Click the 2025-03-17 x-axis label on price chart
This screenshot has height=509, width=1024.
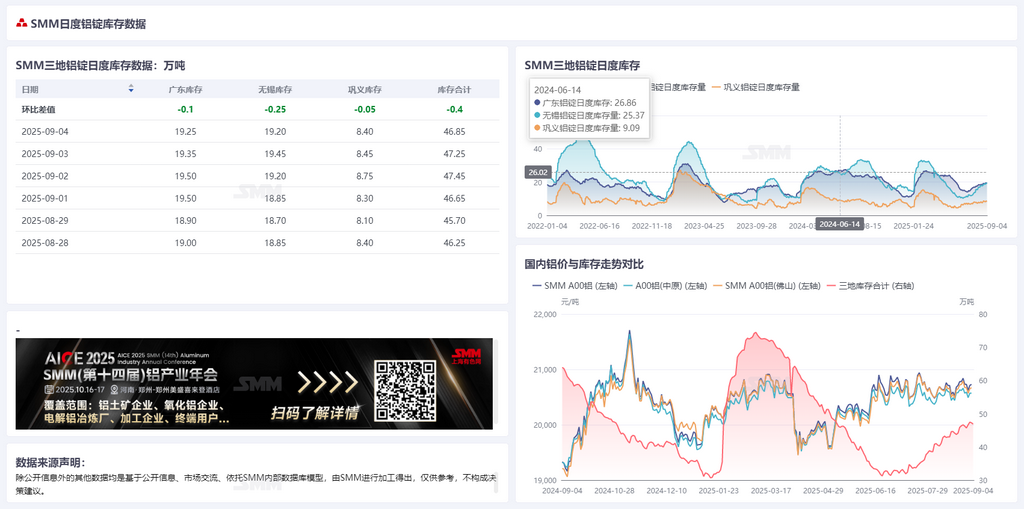click(x=769, y=490)
